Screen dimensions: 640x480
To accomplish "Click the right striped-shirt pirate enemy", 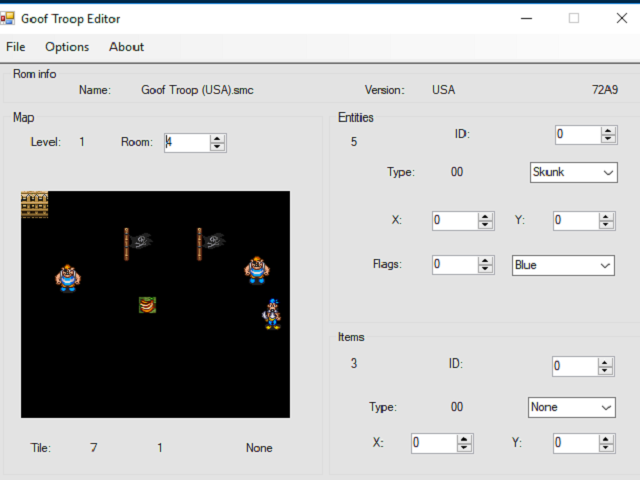I will [257, 269].
